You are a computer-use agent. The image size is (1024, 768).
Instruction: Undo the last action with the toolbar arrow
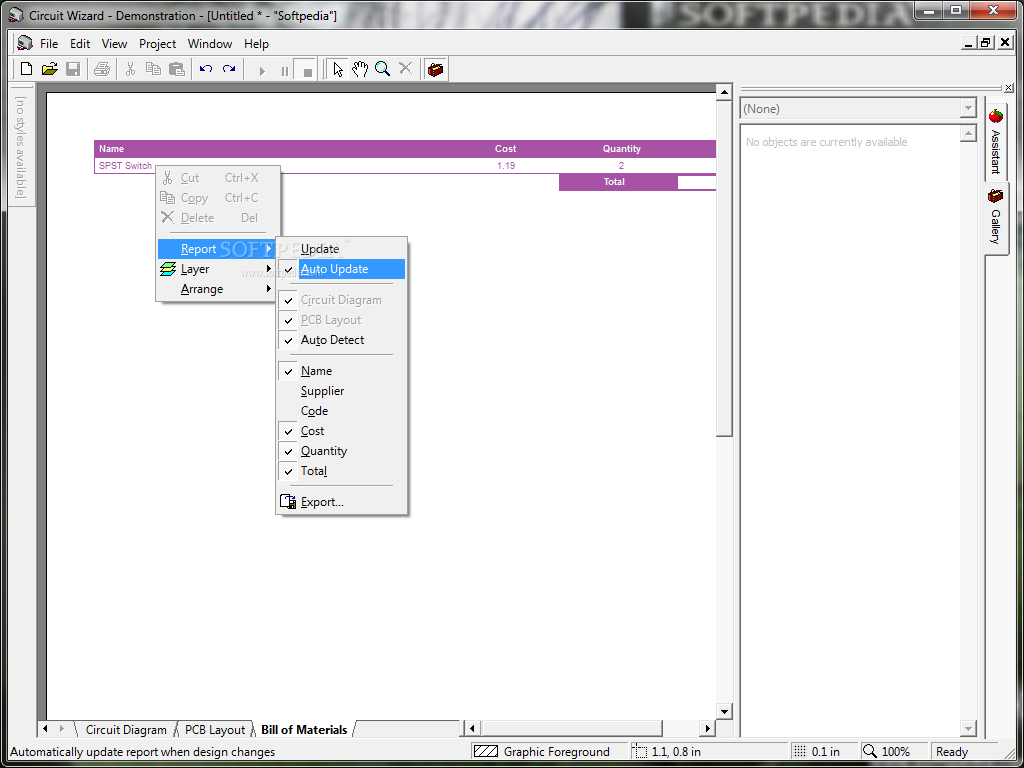206,69
